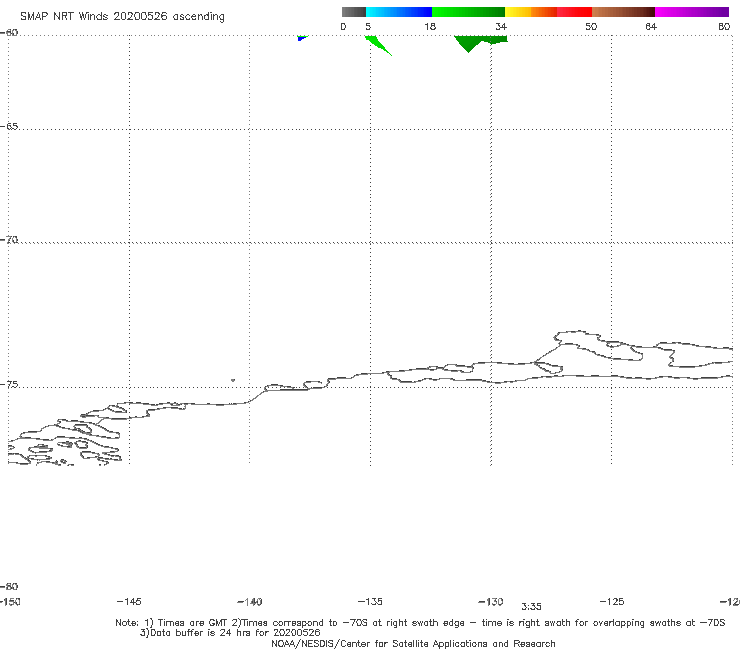Choose the green segment of the color bar
The height and width of the screenshot is (650, 740).
point(468,12)
